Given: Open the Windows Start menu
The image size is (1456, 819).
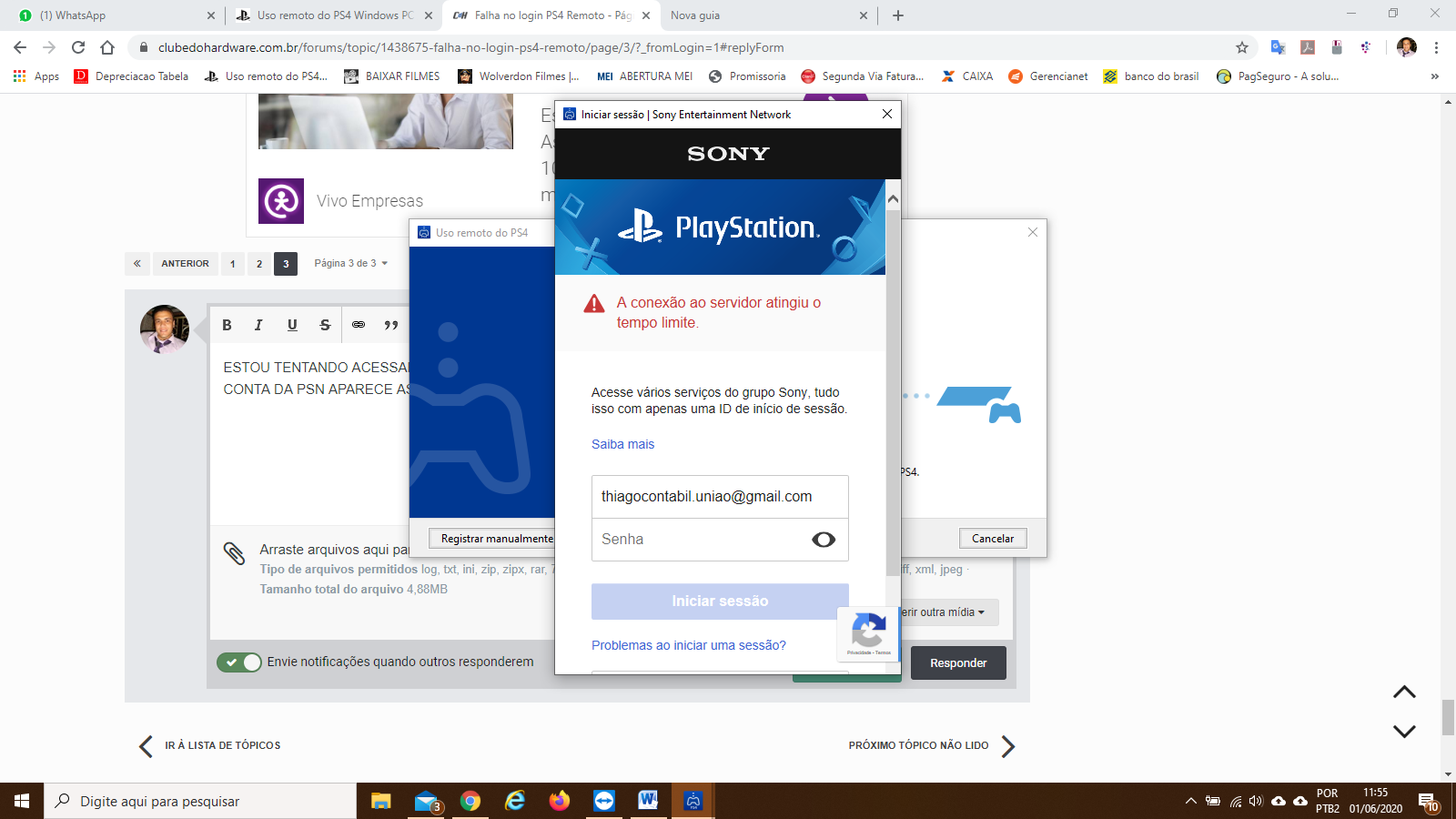Looking at the screenshot, I should tap(22, 801).
